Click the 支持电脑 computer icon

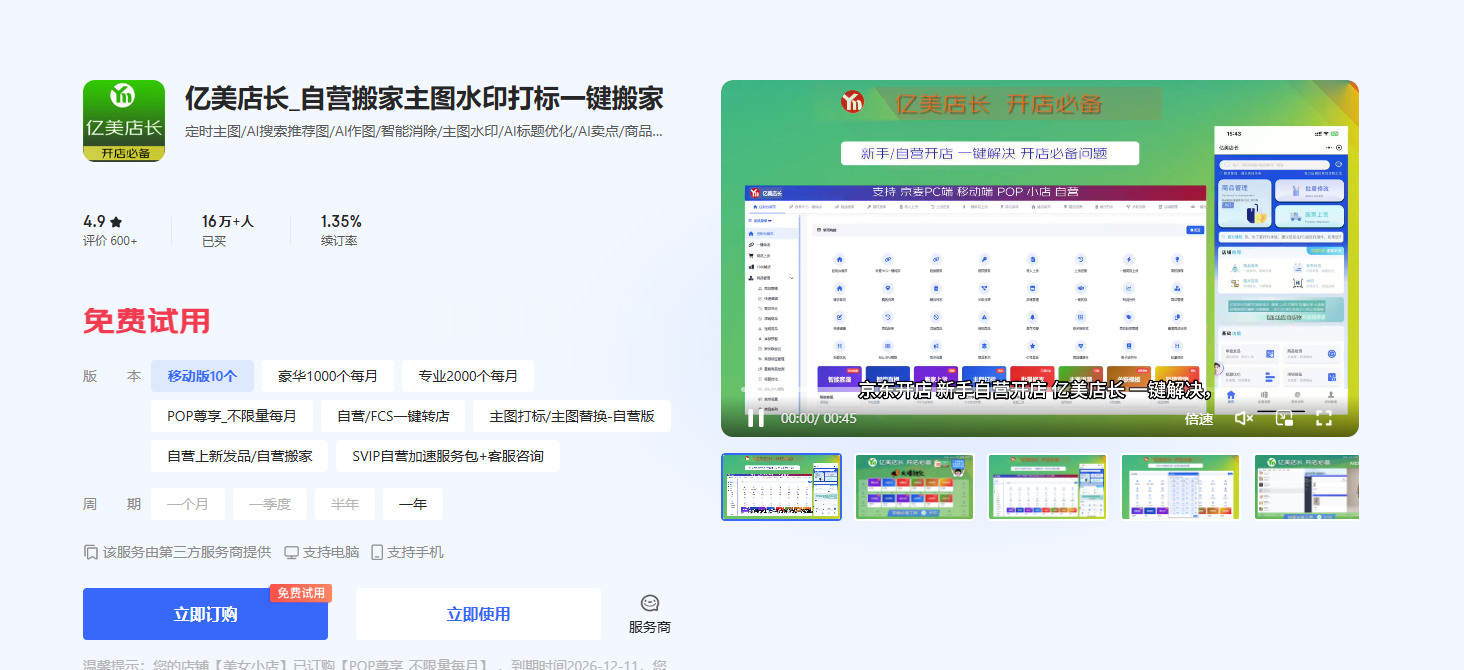(x=292, y=552)
